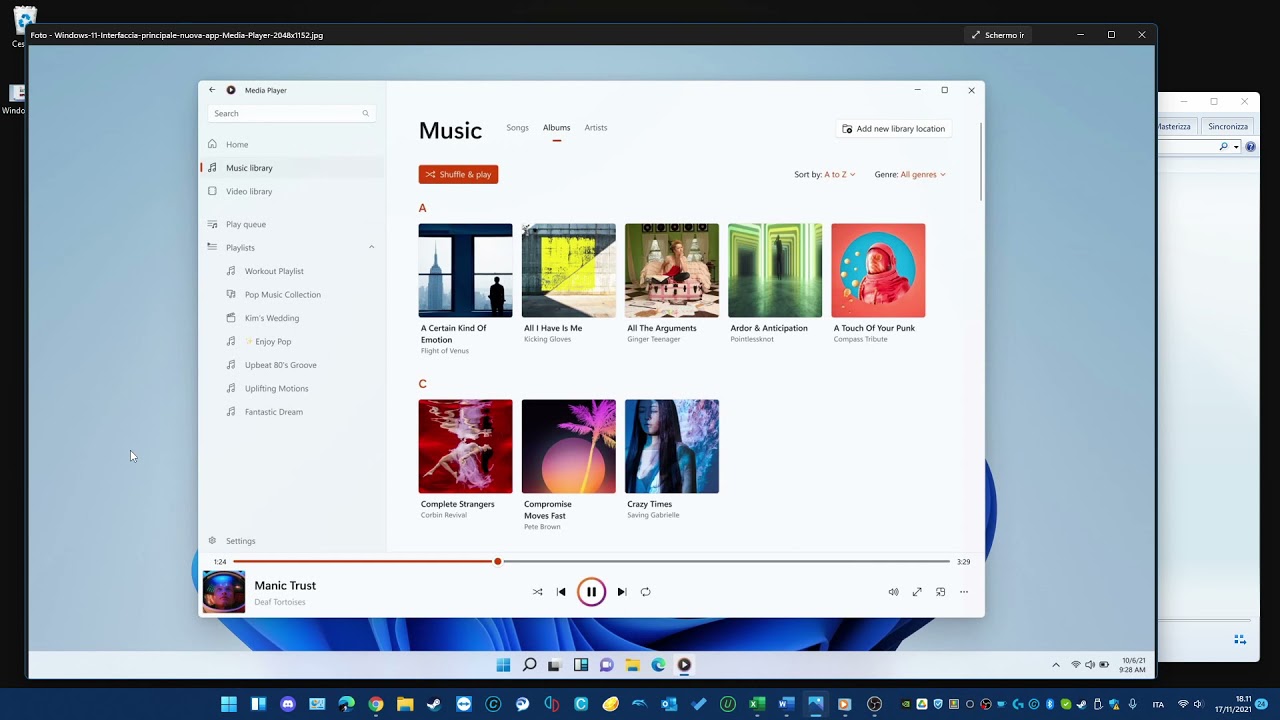Click Schermo intero button in Photos window
This screenshot has width=1280, height=720.
(x=997, y=35)
